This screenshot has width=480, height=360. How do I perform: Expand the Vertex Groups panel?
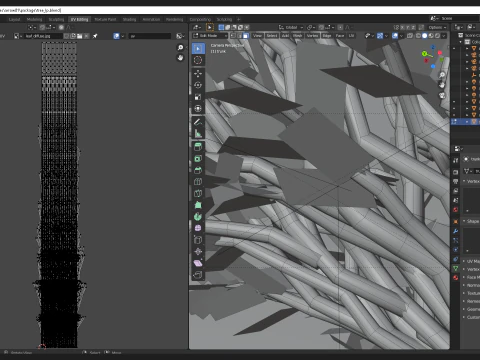coord(471,181)
